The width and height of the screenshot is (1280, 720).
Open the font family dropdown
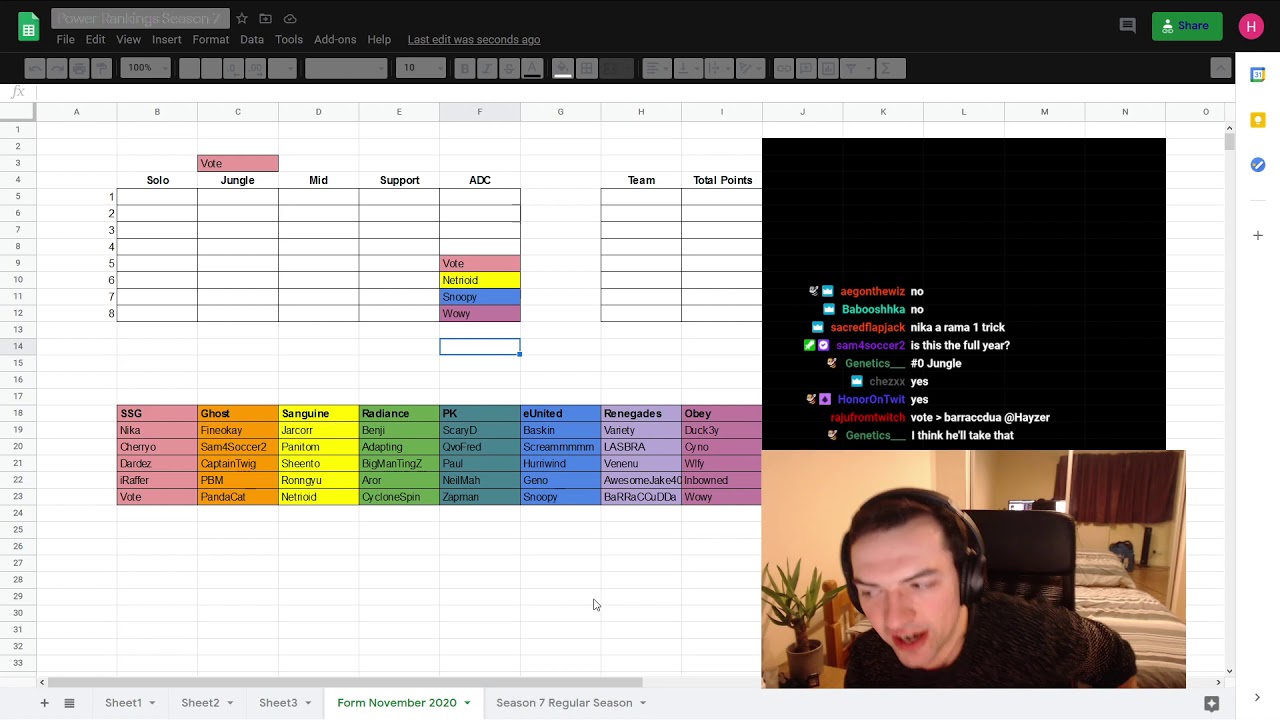click(346, 68)
